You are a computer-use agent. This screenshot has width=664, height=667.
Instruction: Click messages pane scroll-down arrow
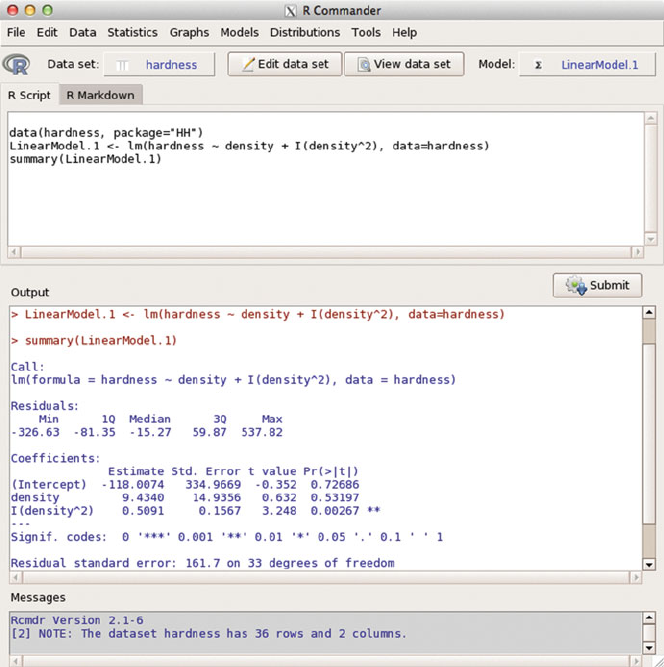[649, 648]
